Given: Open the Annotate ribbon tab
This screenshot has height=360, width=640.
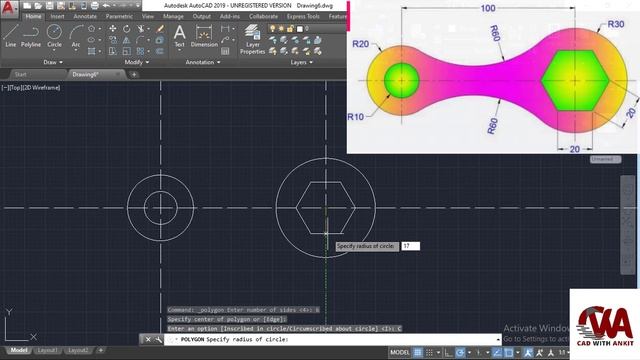Looking at the screenshot, I should pyautogui.click(x=85, y=16).
